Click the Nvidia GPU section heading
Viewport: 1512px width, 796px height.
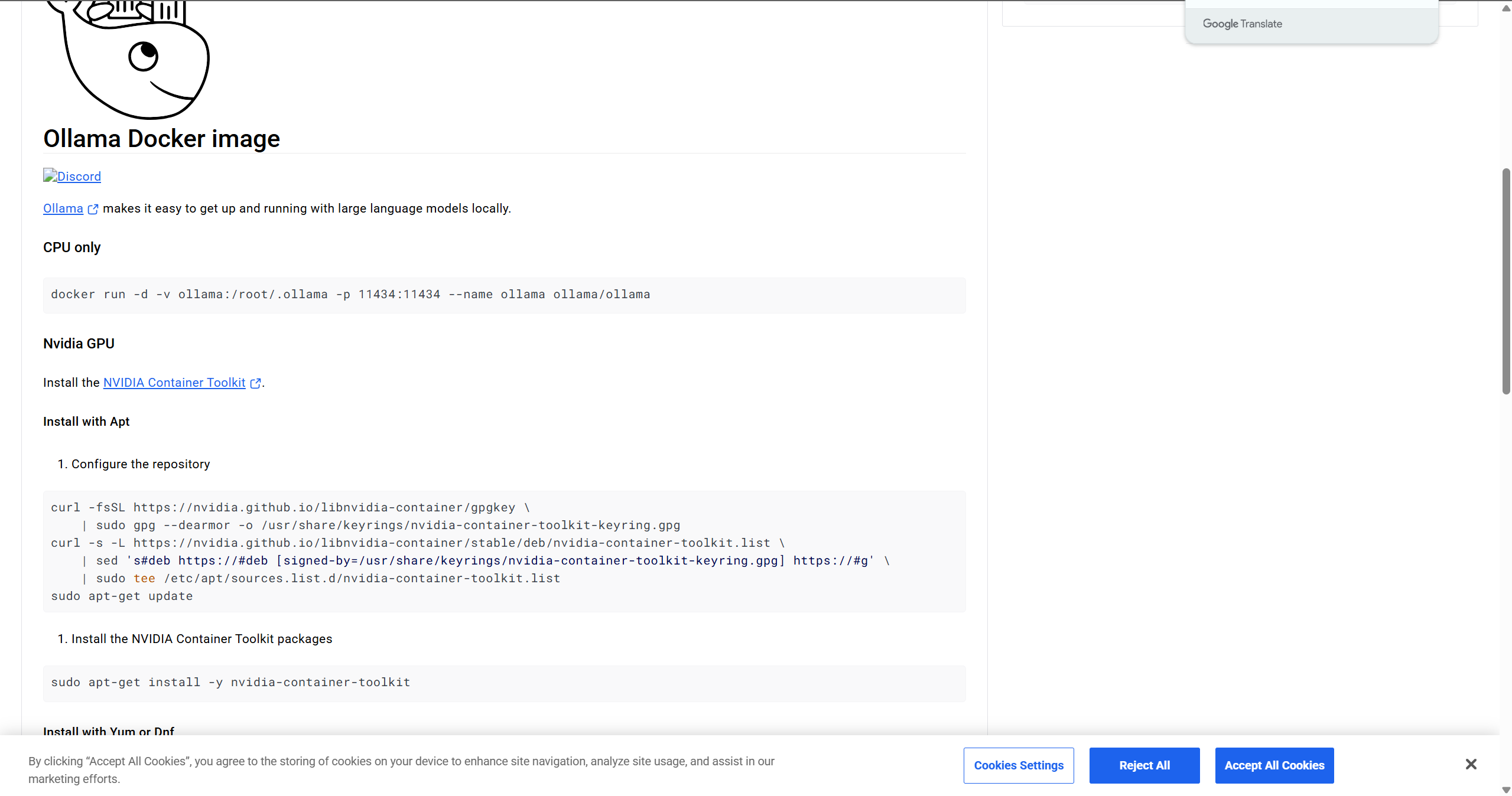[79, 344]
